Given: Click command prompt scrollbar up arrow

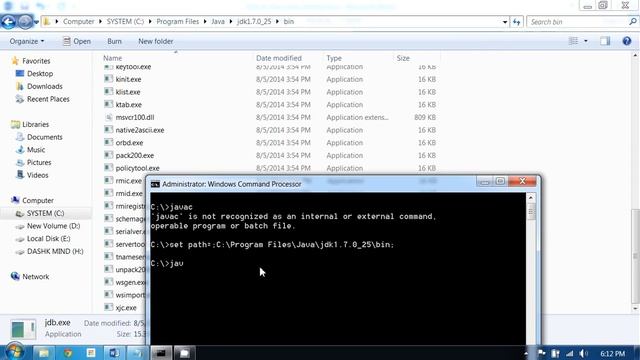Looking at the screenshot, I should tap(531, 198).
